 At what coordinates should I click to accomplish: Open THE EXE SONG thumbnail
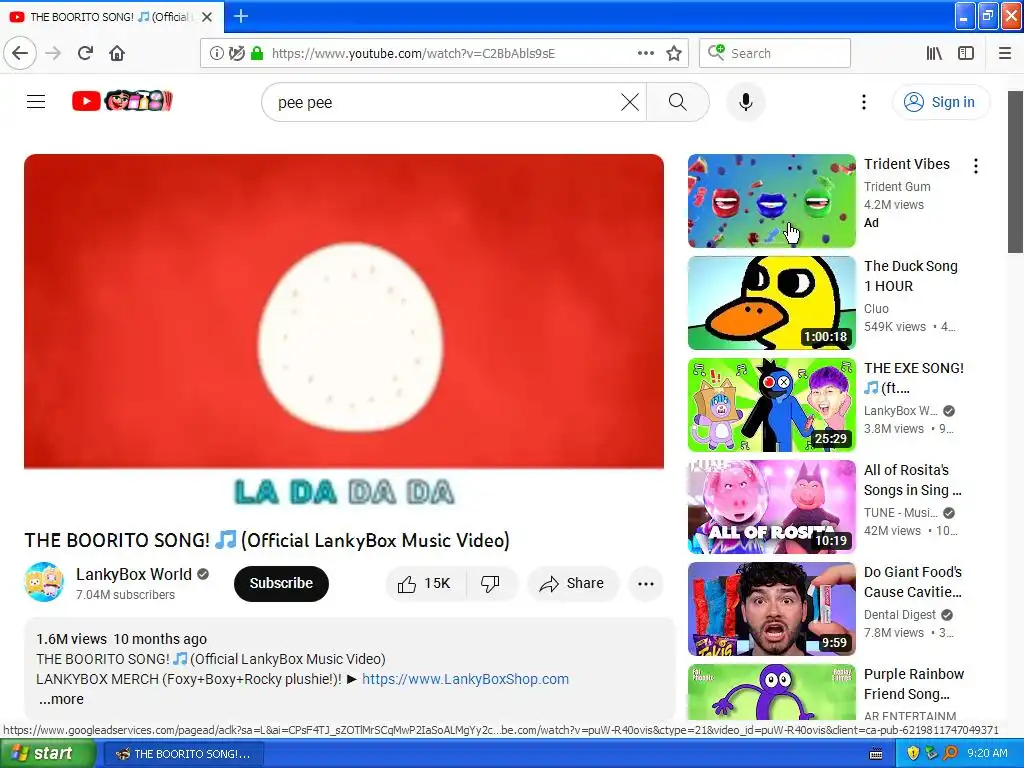coord(771,405)
